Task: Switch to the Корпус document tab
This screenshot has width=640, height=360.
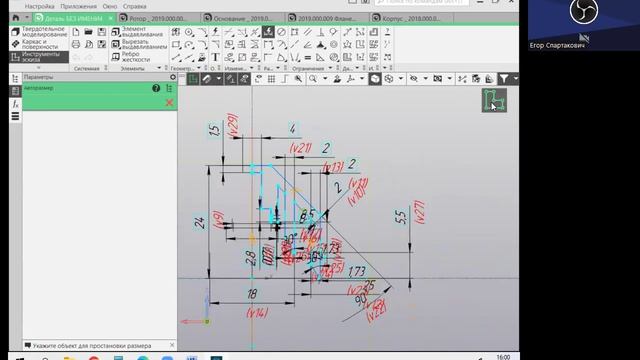Action: [x=411, y=18]
